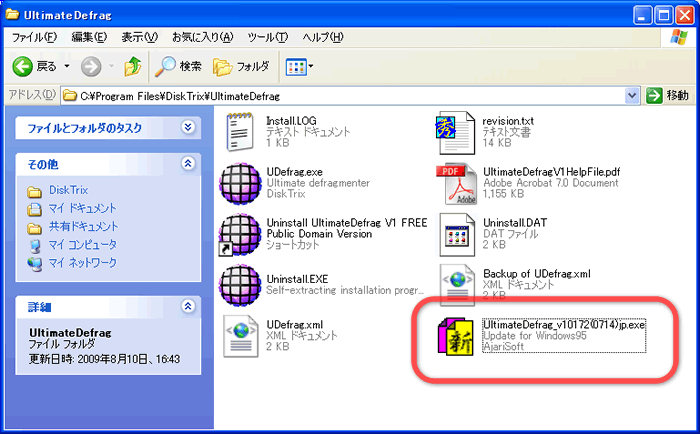The image size is (700, 434).
Task: Select the revision.txt file icon
Action: (x=455, y=133)
